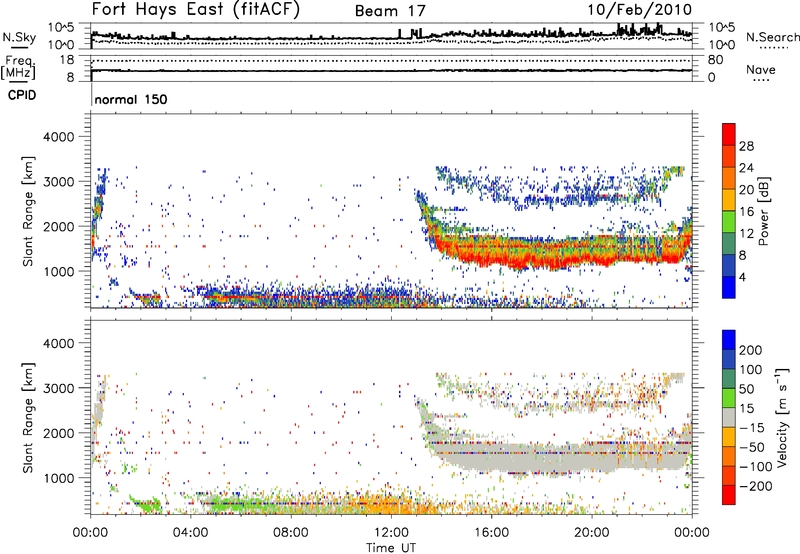Pick the red bottom segment of Velocity color bar
The height and width of the screenshot is (554, 800).
729,494
